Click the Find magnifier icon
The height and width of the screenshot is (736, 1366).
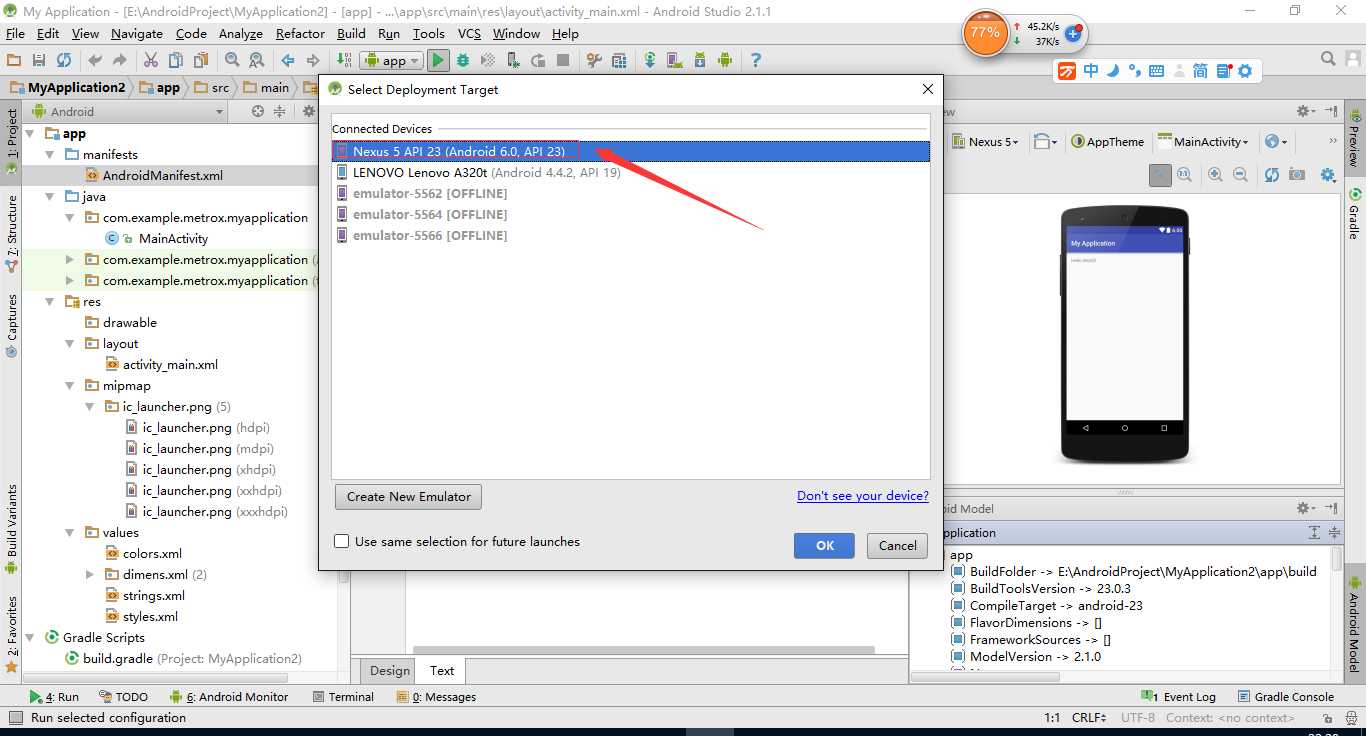coord(232,60)
